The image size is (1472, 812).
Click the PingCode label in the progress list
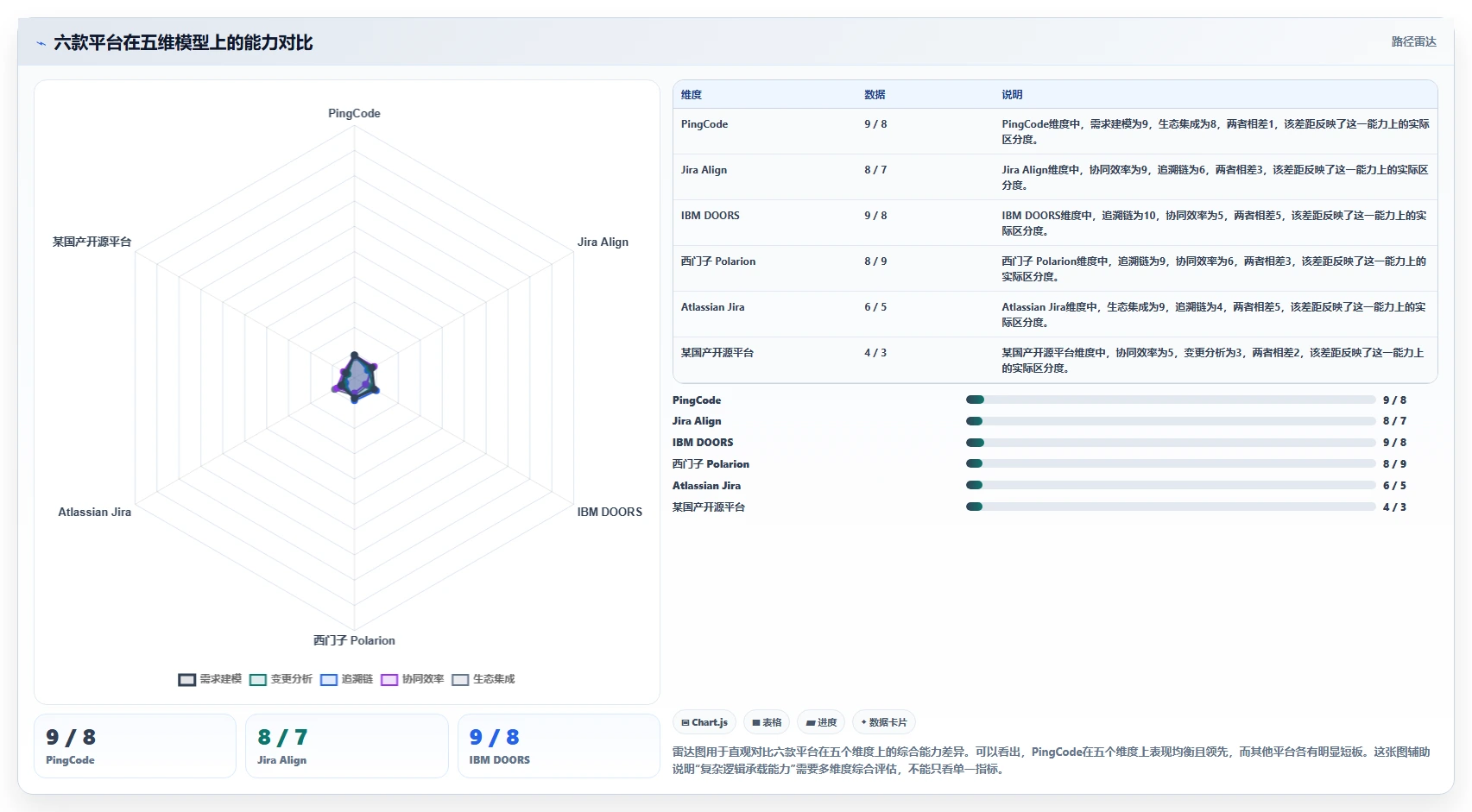697,400
